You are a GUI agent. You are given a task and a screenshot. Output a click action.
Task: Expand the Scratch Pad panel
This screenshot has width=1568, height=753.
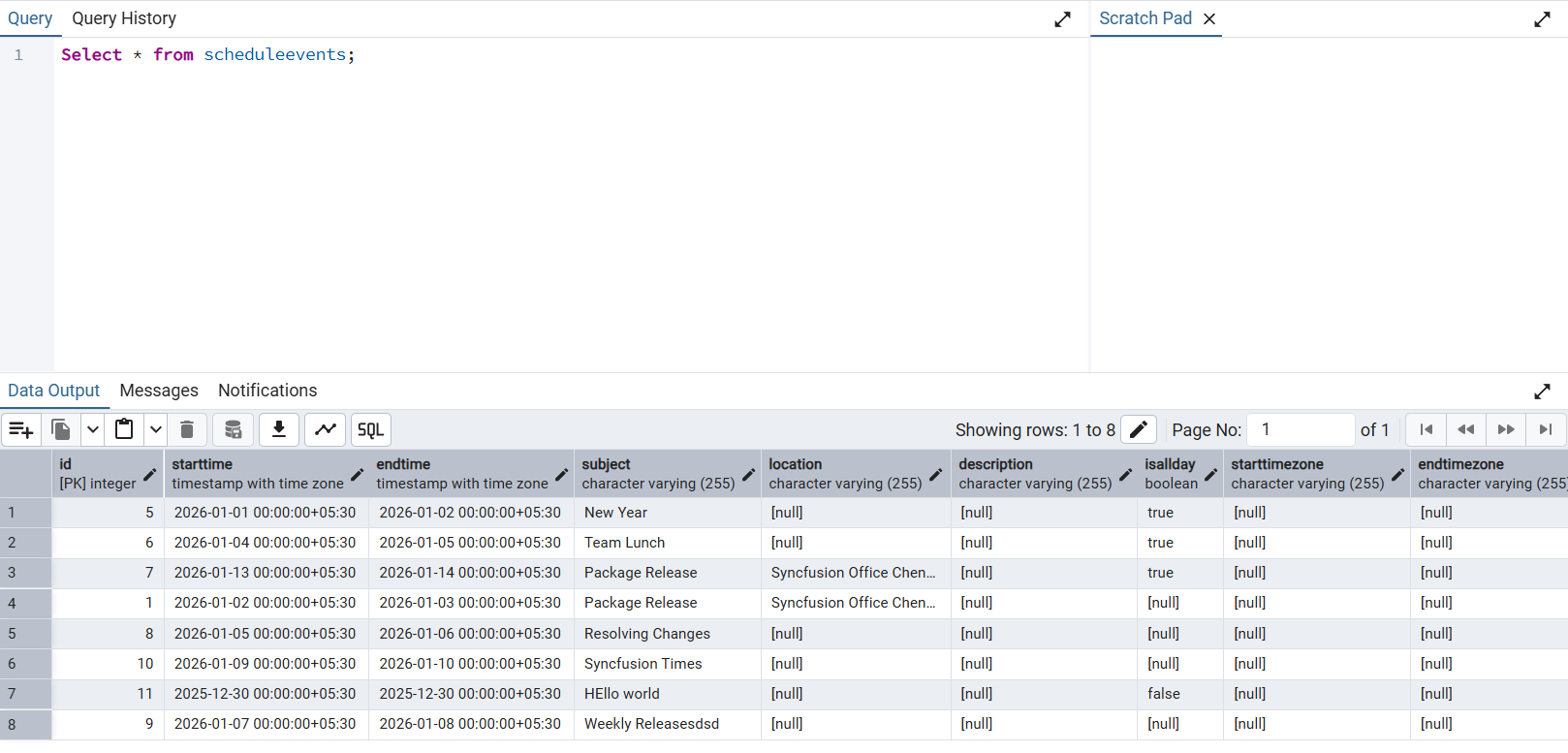1543,19
